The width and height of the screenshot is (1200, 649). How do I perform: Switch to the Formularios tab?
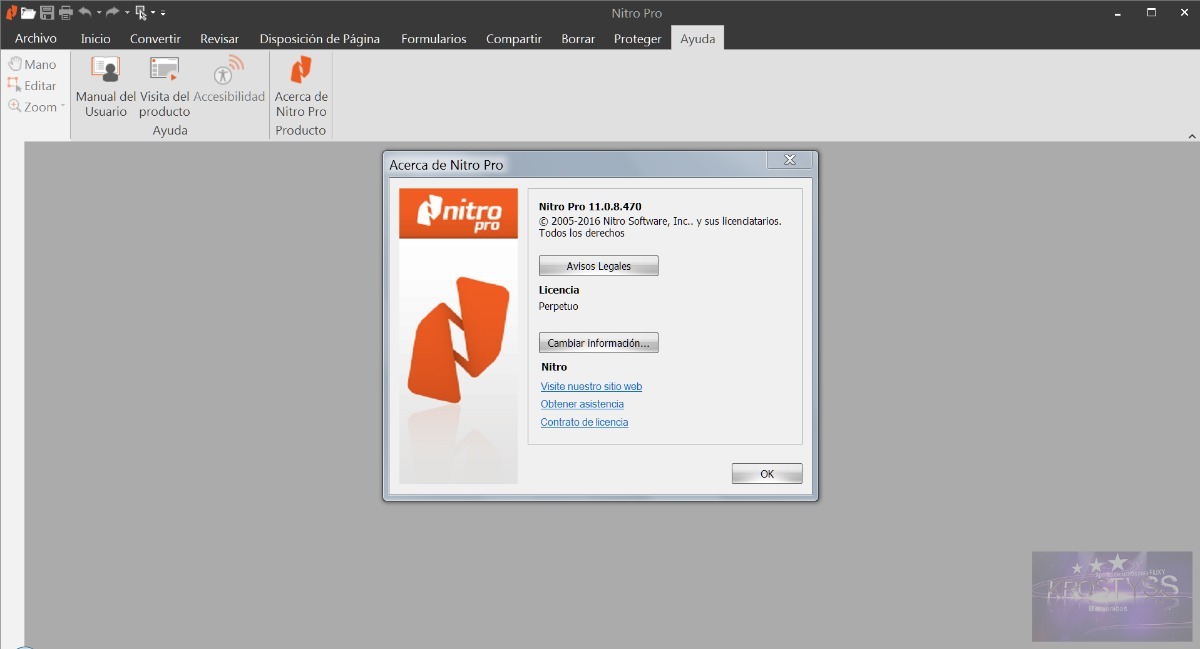(x=434, y=39)
